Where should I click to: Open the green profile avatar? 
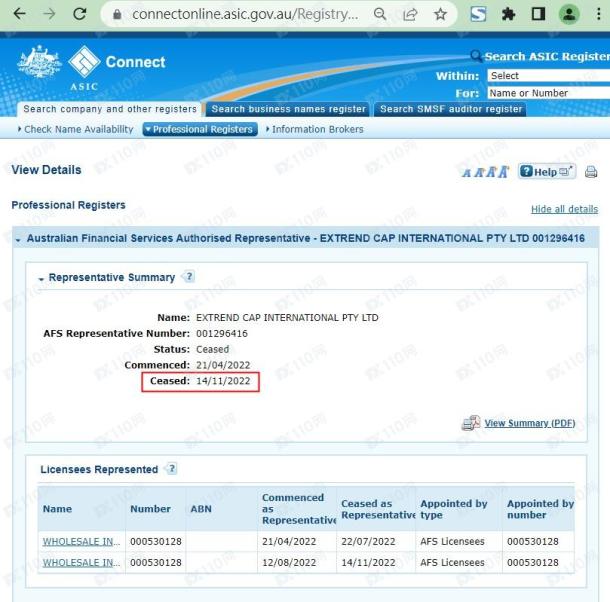tap(569, 14)
